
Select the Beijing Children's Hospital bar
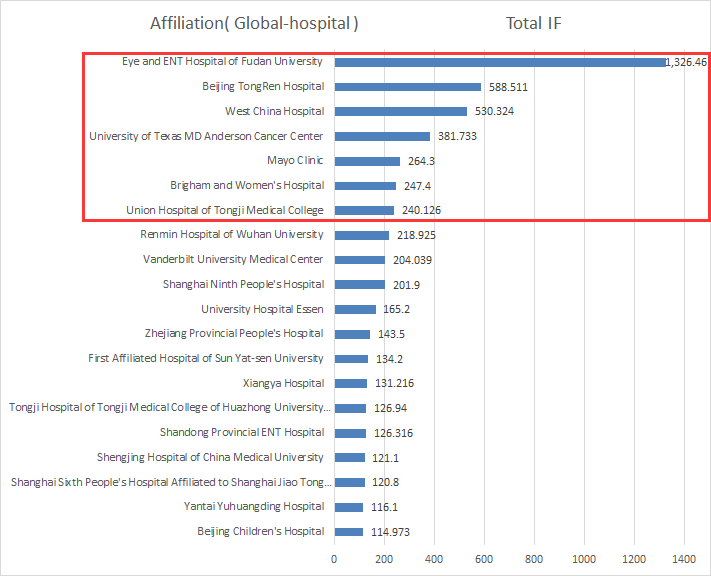click(x=349, y=532)
